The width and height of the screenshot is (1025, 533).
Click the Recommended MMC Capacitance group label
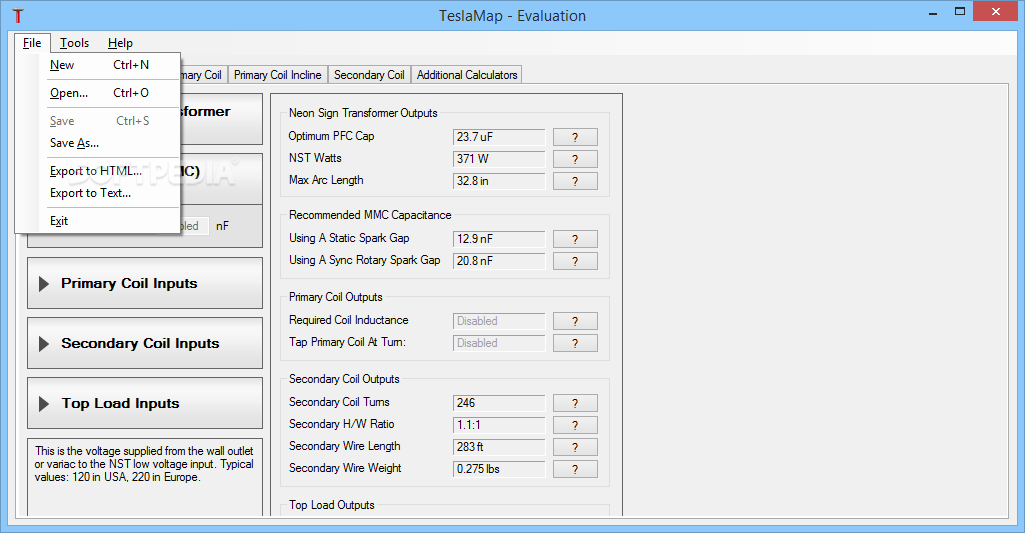click(x=370, y=215)
